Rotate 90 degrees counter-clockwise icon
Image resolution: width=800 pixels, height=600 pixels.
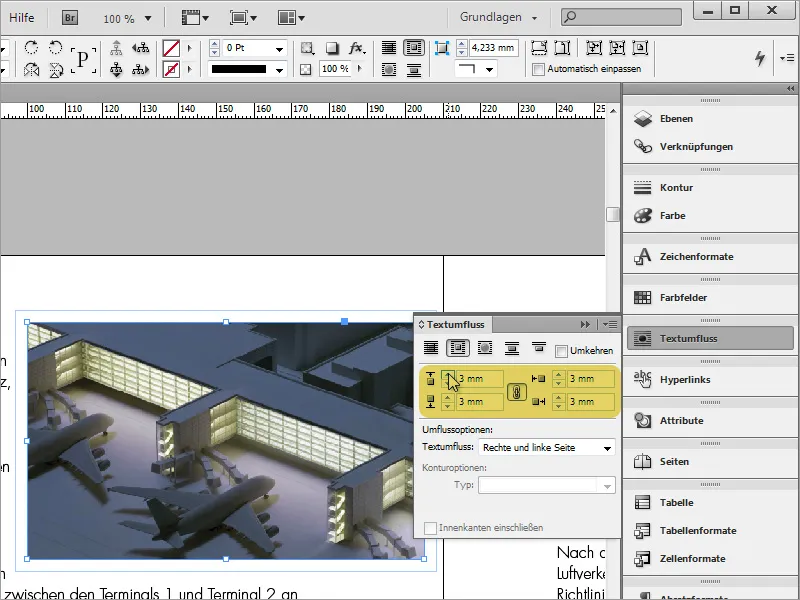56,48
